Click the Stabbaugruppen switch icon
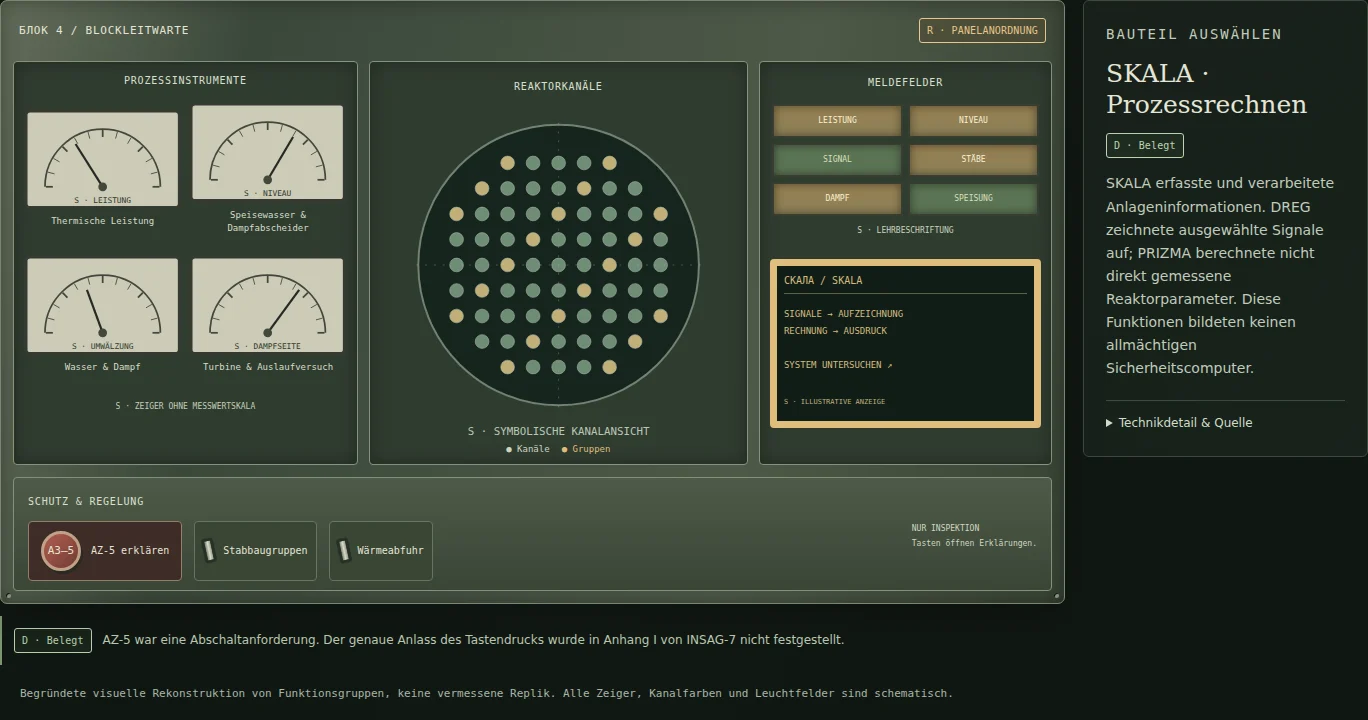The height and width of the screenshot is (720, 1368). click(x=209, y=550)
